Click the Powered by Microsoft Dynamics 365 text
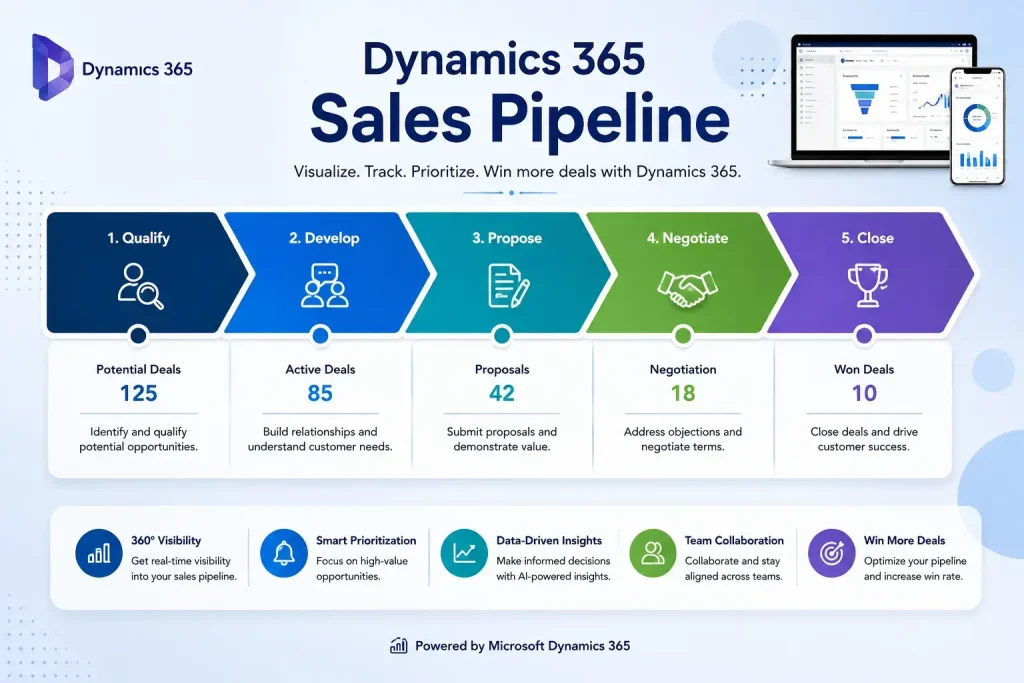This screenshot has width=1024, height=683. click(522, 646)
